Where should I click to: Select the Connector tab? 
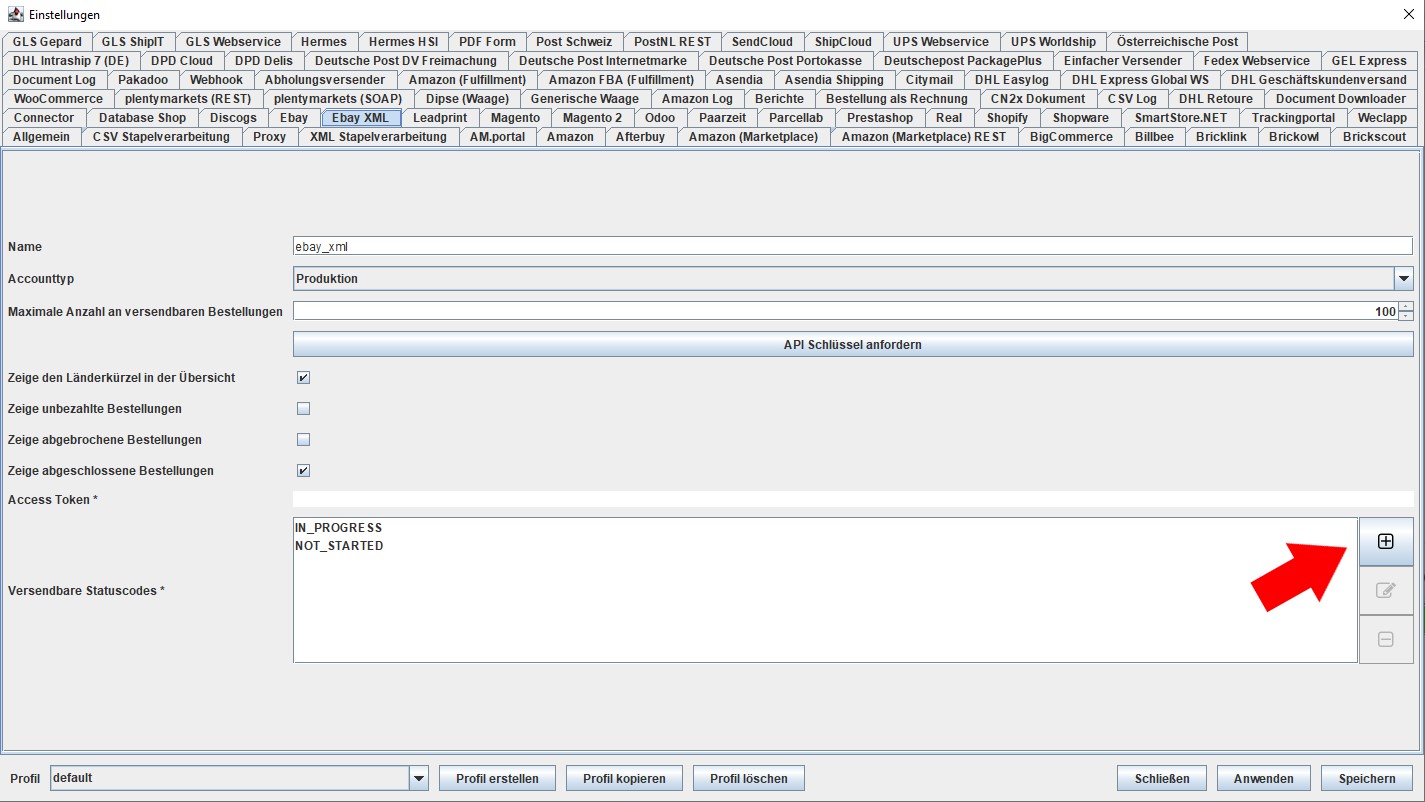pyautogui.click(x=44, y=118)
